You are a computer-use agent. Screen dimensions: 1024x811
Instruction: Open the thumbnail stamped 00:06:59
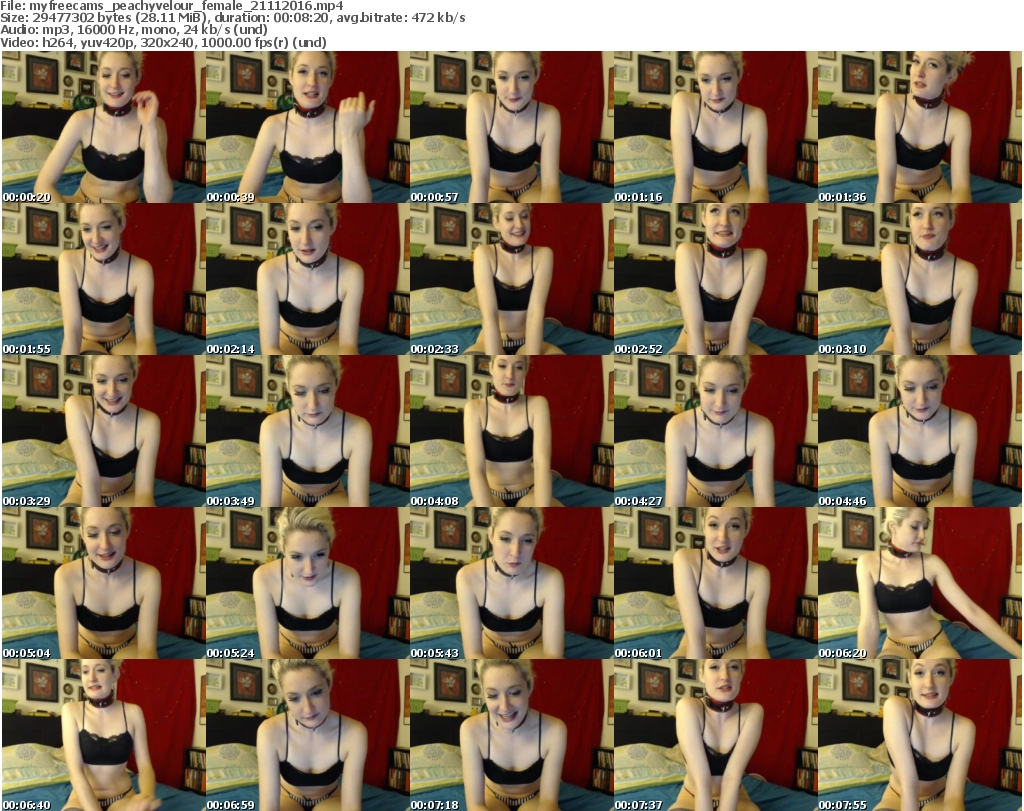point(308,735)
